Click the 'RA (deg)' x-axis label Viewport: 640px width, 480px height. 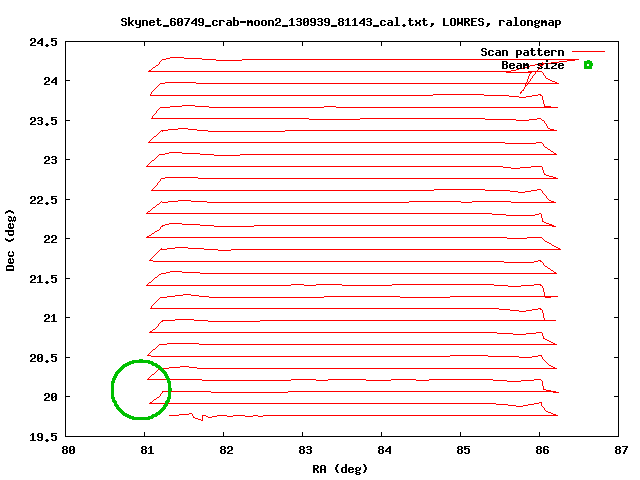click(340, 469)
